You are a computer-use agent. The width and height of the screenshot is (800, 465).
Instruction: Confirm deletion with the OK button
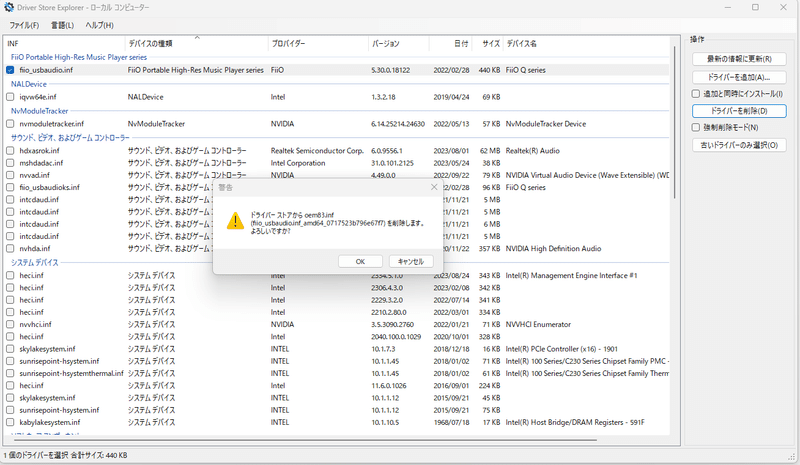pyautogui.click(x=360, y=261)
